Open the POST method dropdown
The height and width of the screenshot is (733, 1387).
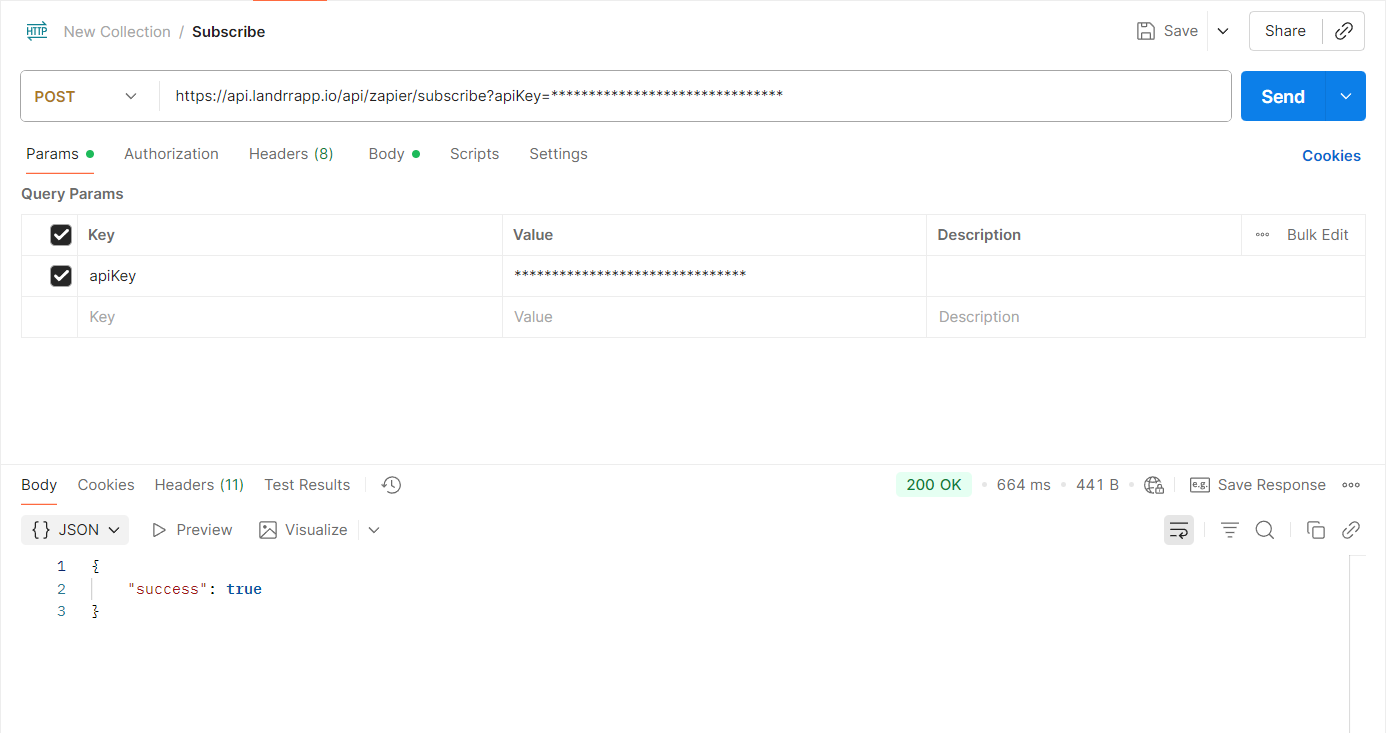pyautogui.click(x=86, y=97)
